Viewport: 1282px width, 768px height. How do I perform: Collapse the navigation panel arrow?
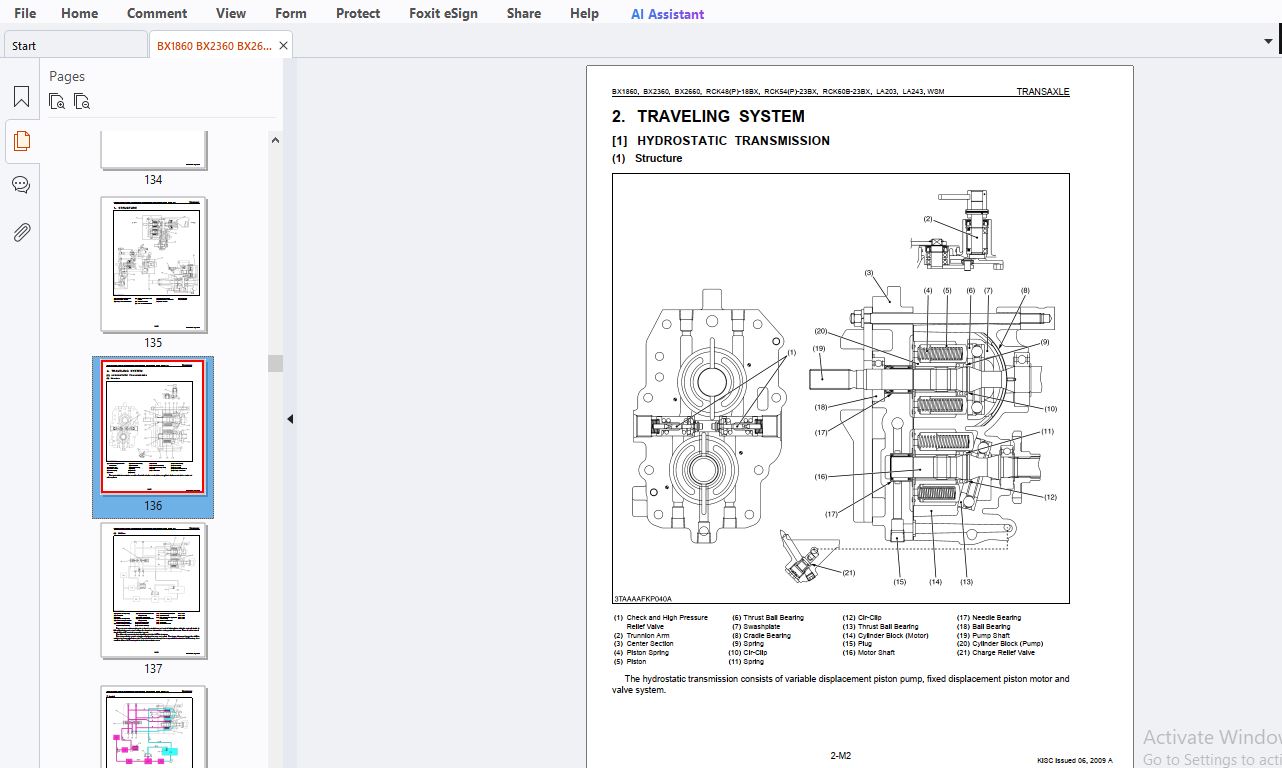[x=290, y=419]
